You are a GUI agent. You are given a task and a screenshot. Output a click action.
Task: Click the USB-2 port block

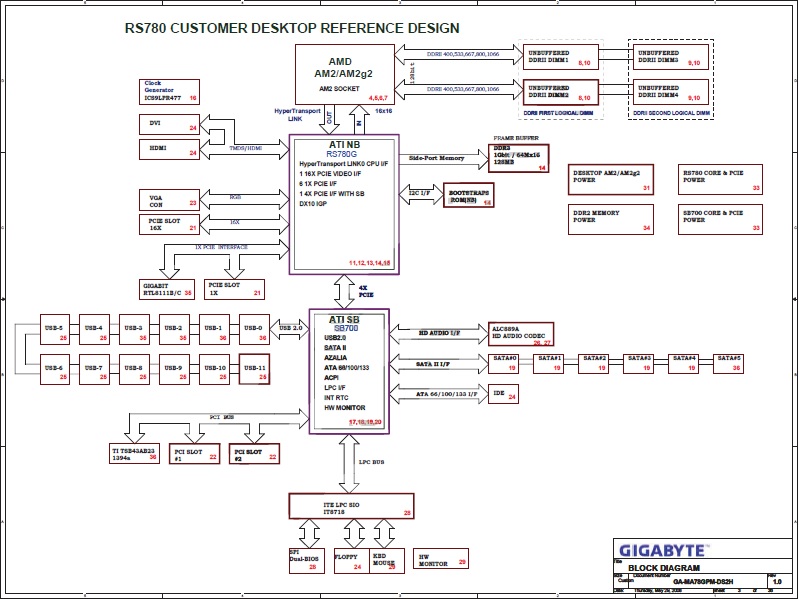(175, 330)
